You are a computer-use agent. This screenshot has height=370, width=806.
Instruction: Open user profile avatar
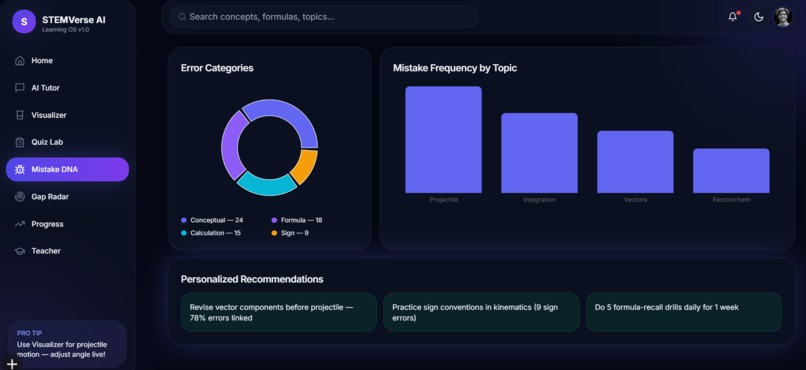pos(783,17)
